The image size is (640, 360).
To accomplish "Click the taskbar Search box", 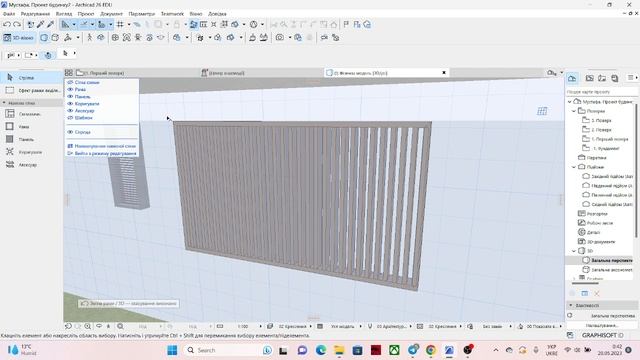I will coord(229,350).
